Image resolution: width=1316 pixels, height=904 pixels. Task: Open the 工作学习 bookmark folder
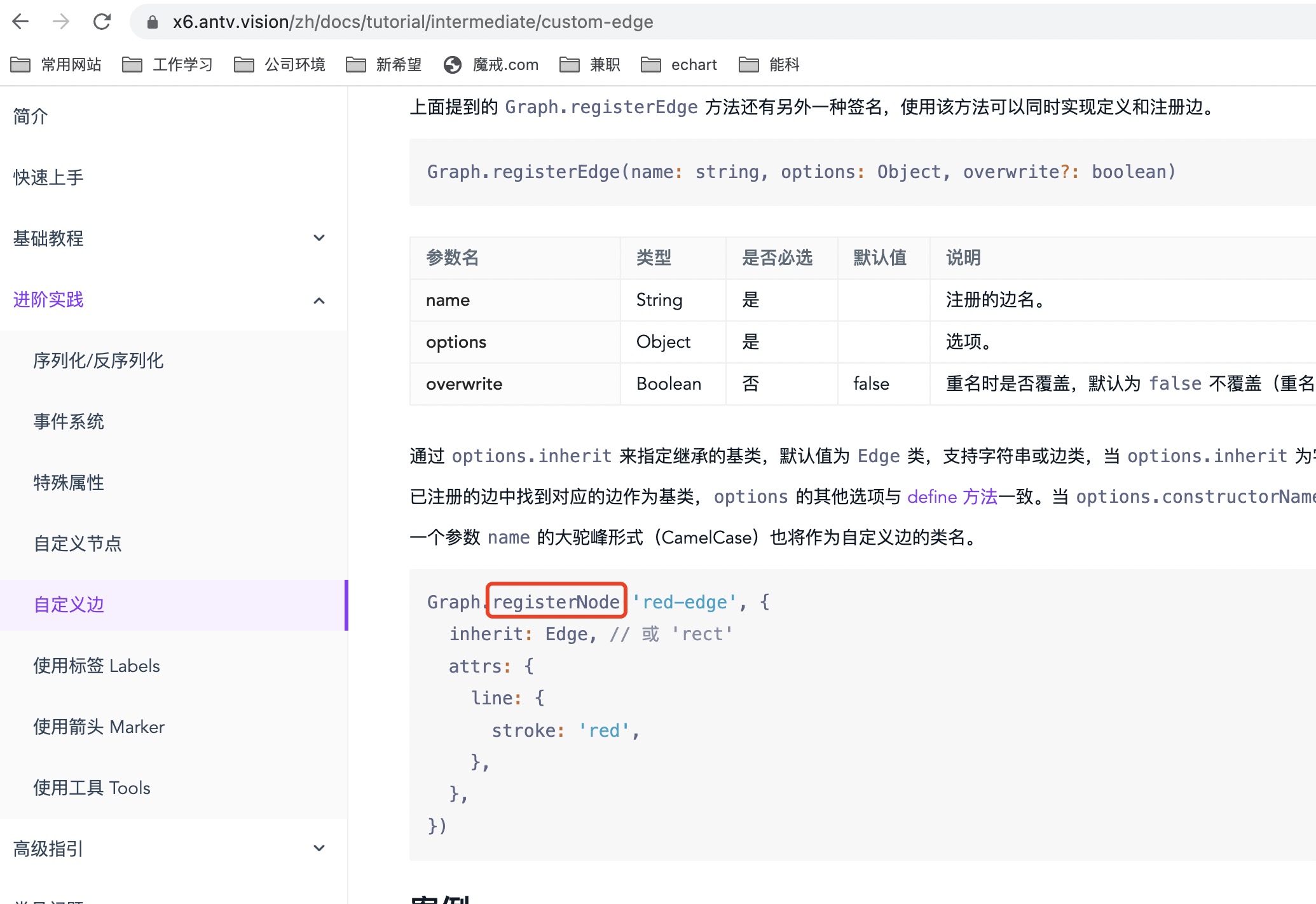[x=168, y=64]
